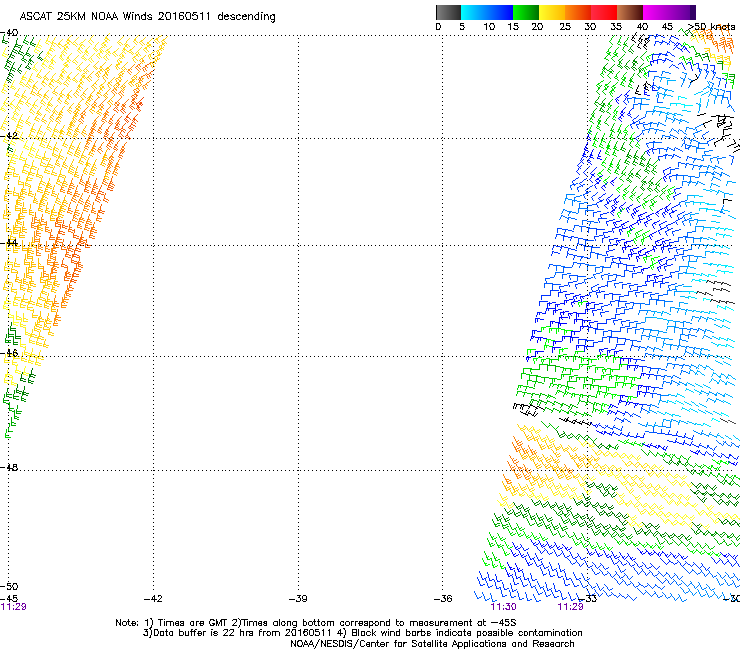Select the longitude axis label '-36'
The width and height of the screenshot is (740, 650).
click(443, 599)
